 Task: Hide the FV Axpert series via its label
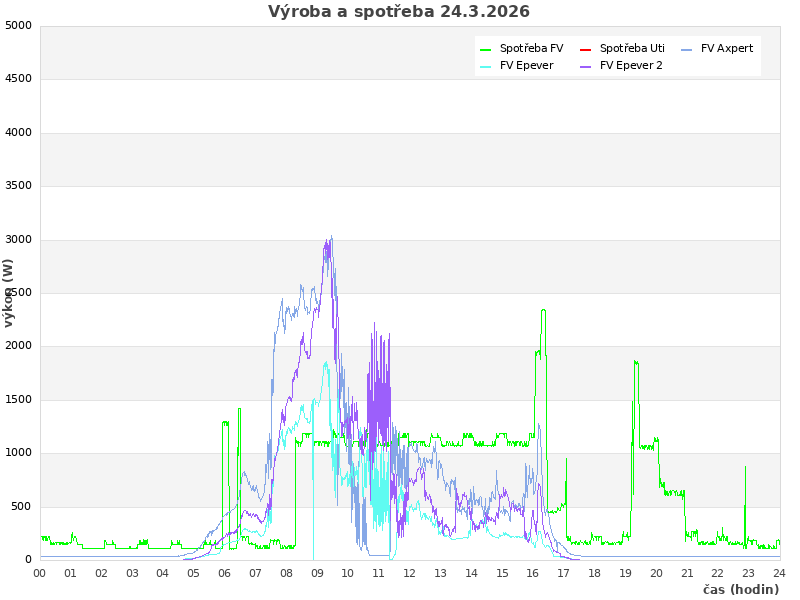click(727, 48)
